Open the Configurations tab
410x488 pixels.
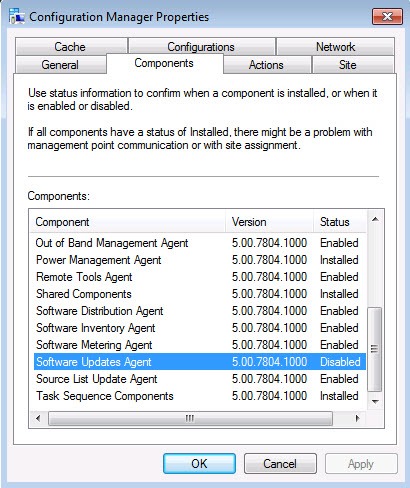(201, 47)
